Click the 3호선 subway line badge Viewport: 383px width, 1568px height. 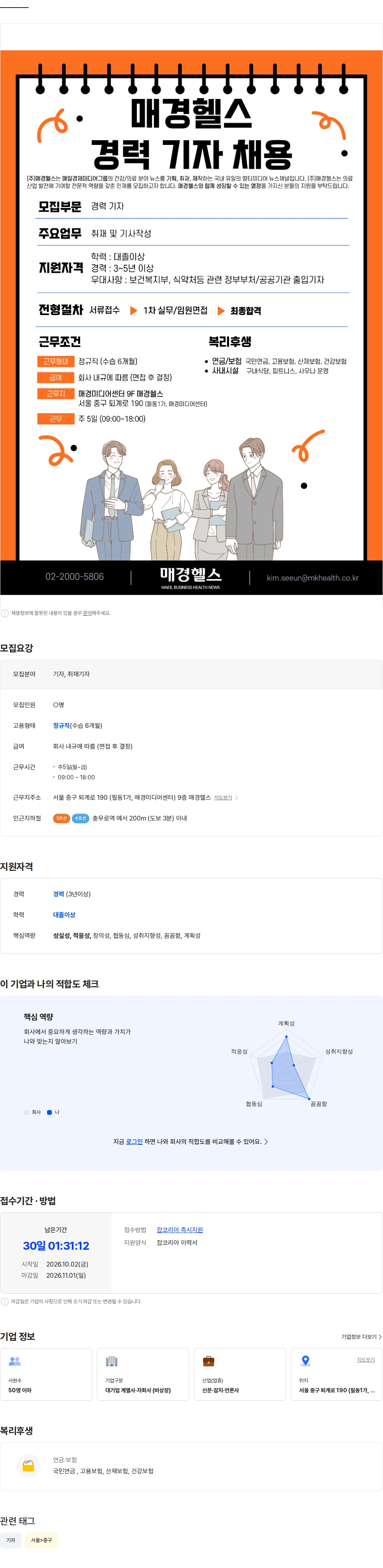pos(61,818)
